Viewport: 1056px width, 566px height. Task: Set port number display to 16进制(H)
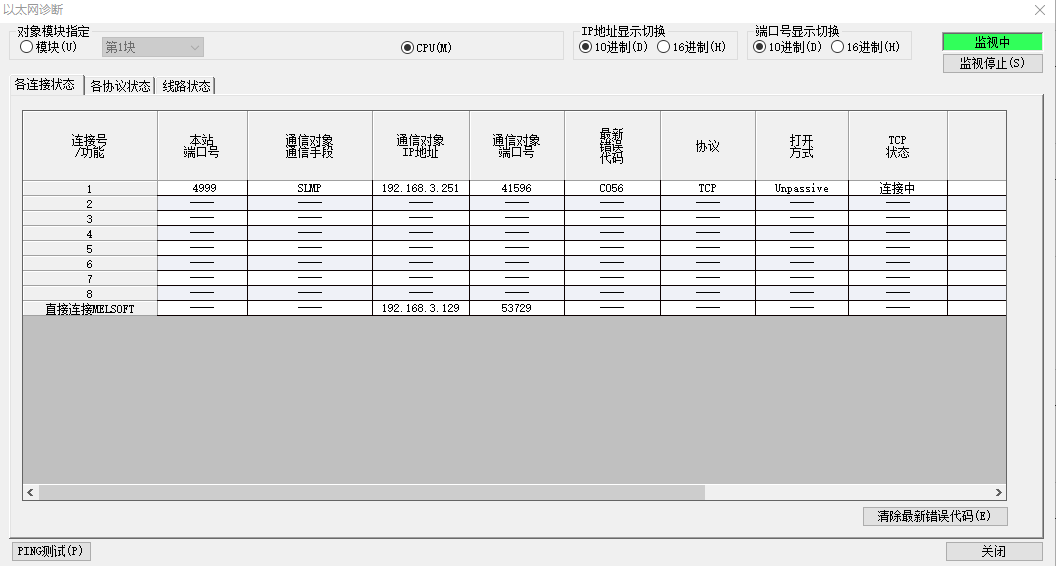tap(838, 47)
